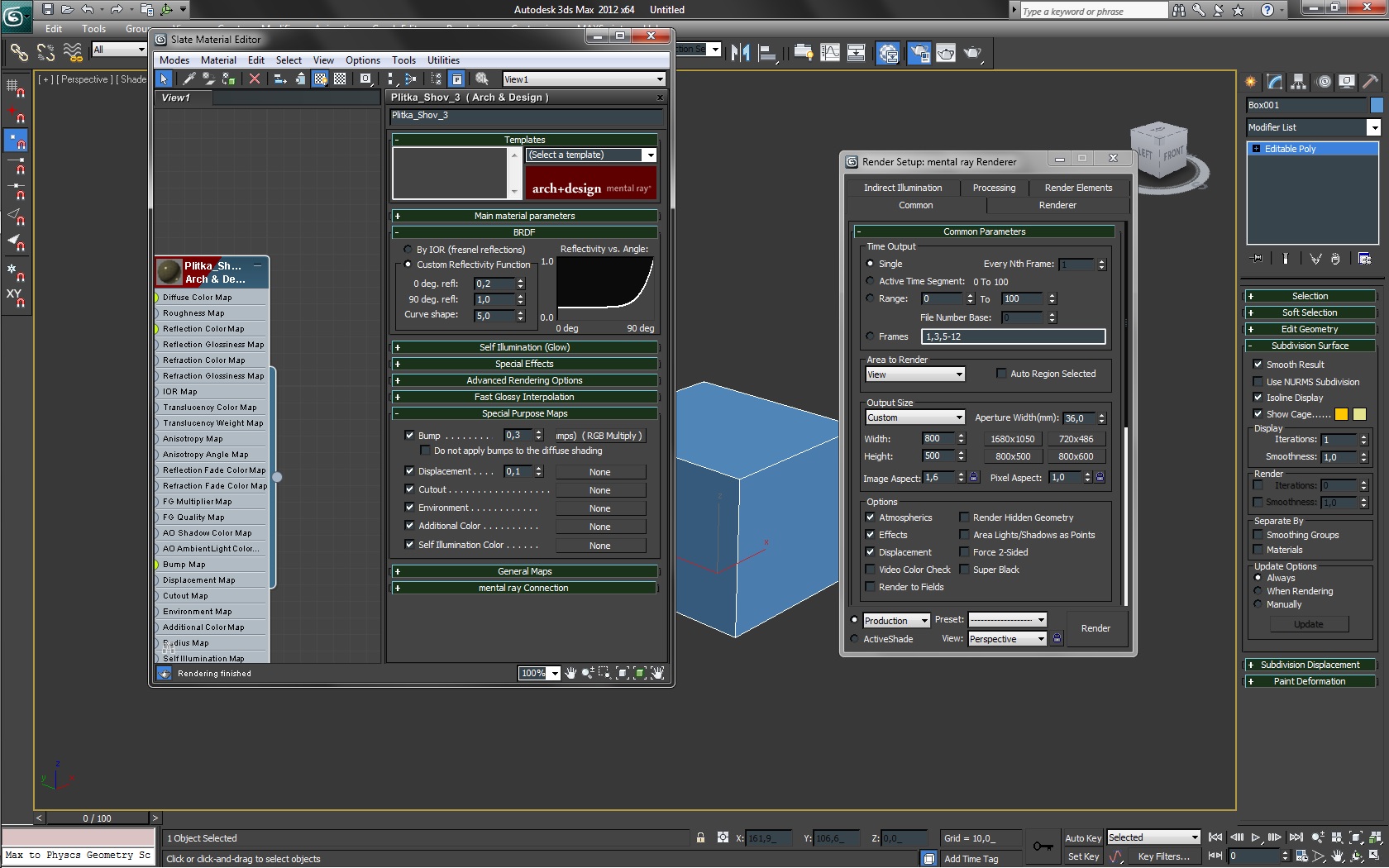Toggle the Selection Lock padlock icon
Image resolution: width=1389 pixels, height=868 pixels.
coord(700,838)
